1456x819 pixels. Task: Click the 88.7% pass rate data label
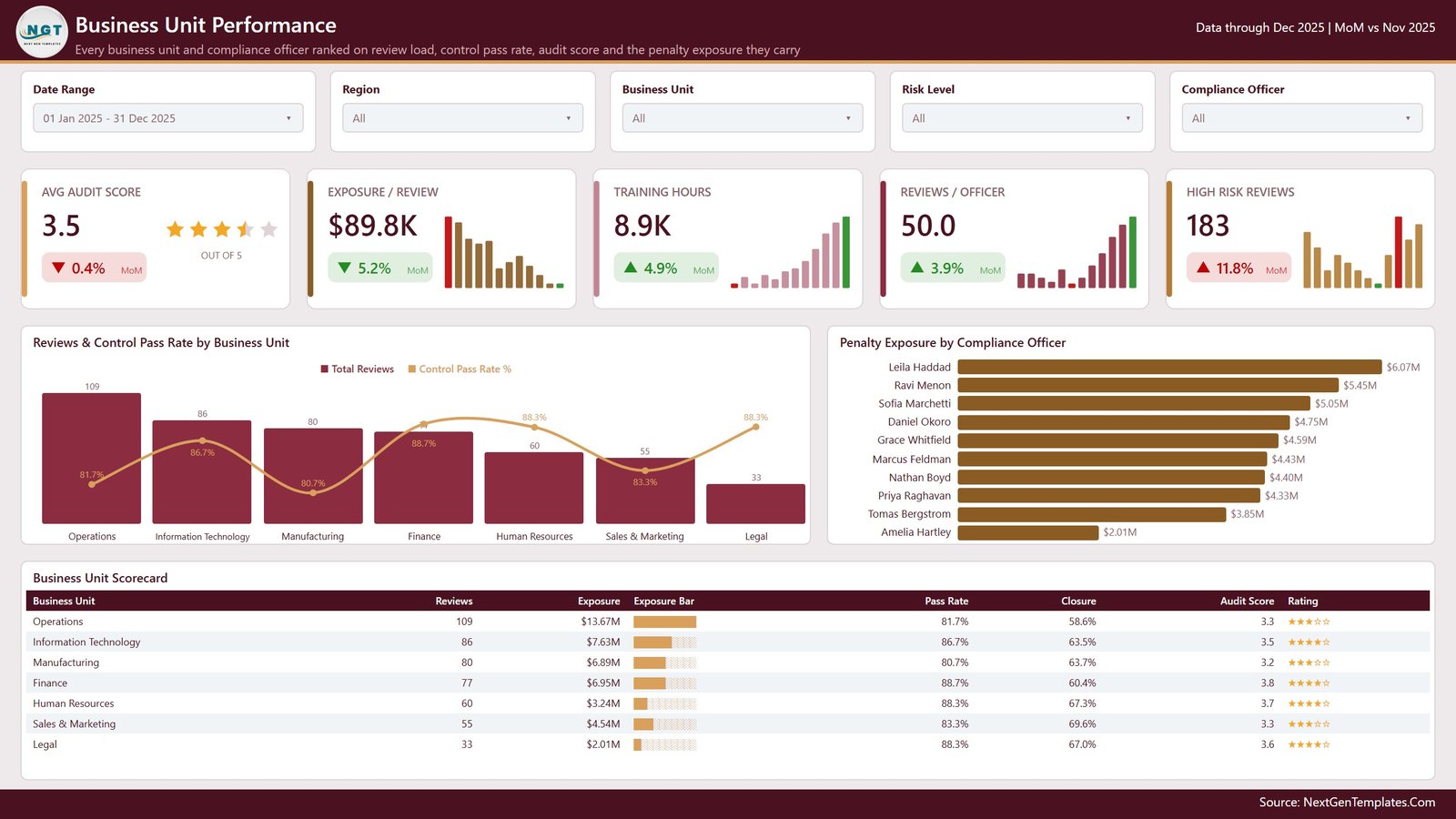pyautogui.click(x=423, y=444)
